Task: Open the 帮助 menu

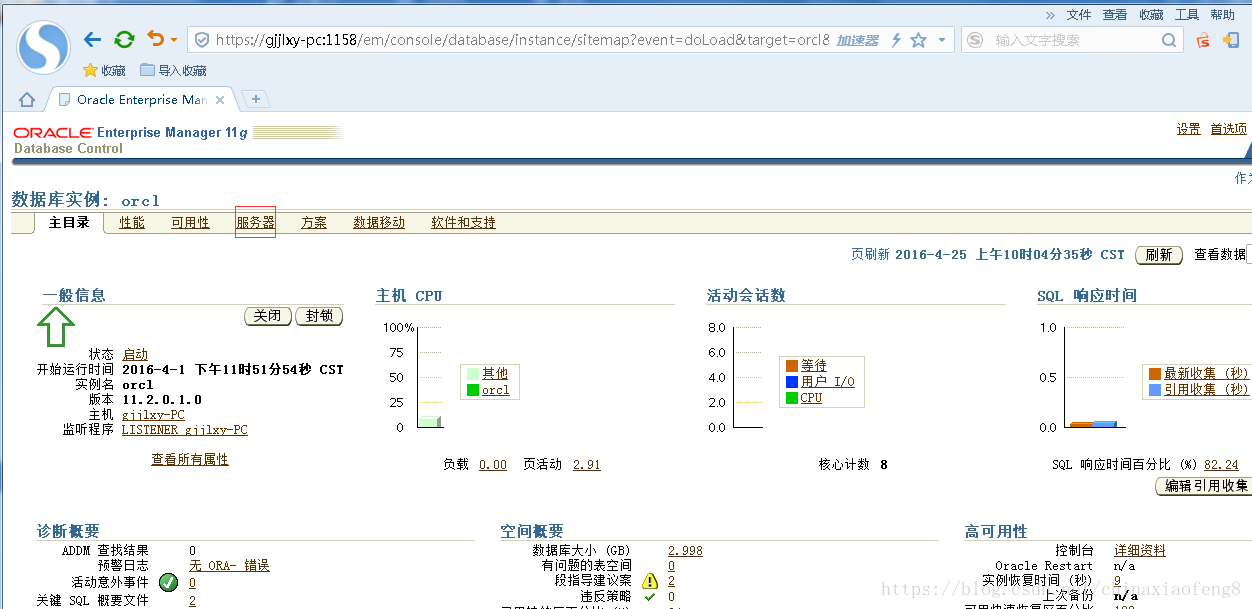Action: (1222, 15)
